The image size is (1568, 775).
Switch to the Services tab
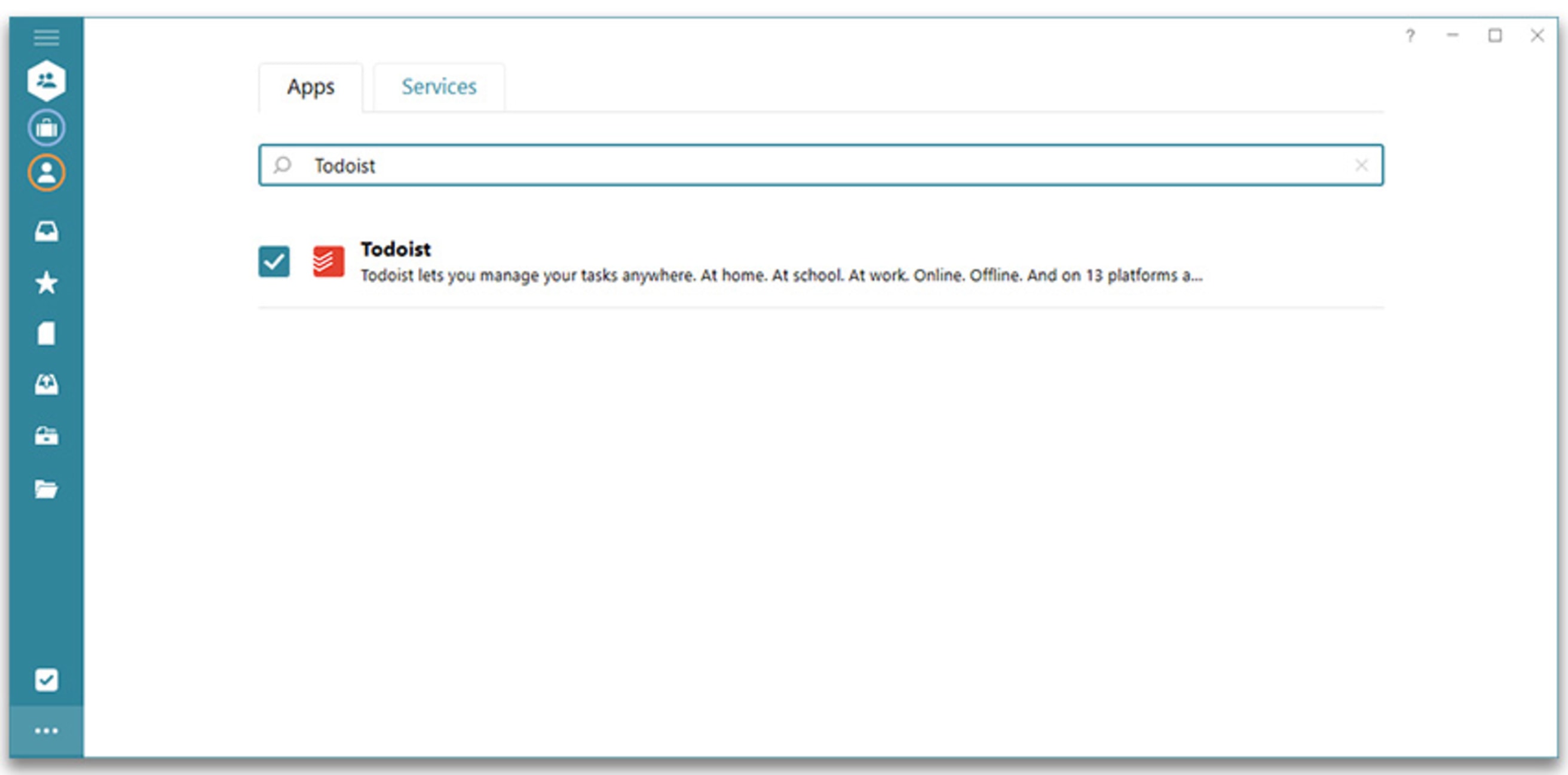point(439,87)
